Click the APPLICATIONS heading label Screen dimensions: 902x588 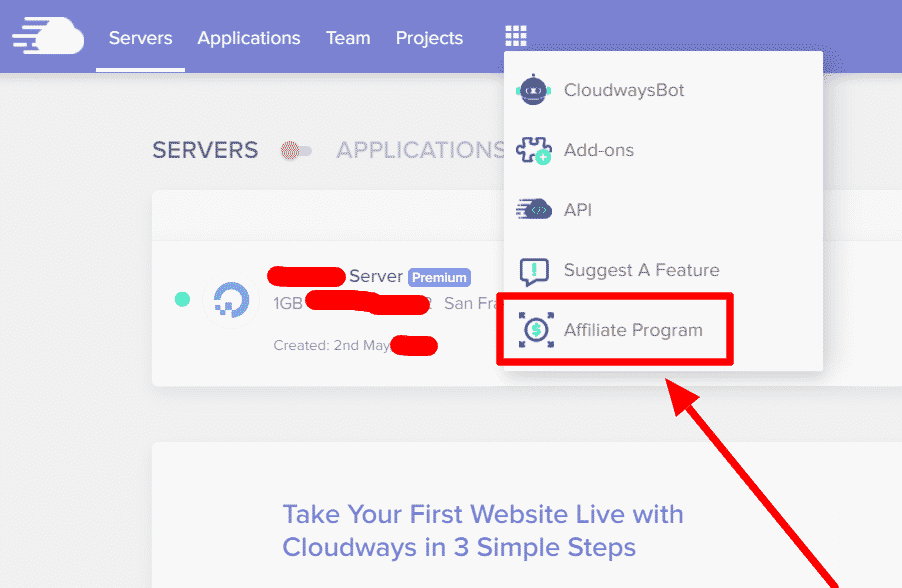coord(421,150)
